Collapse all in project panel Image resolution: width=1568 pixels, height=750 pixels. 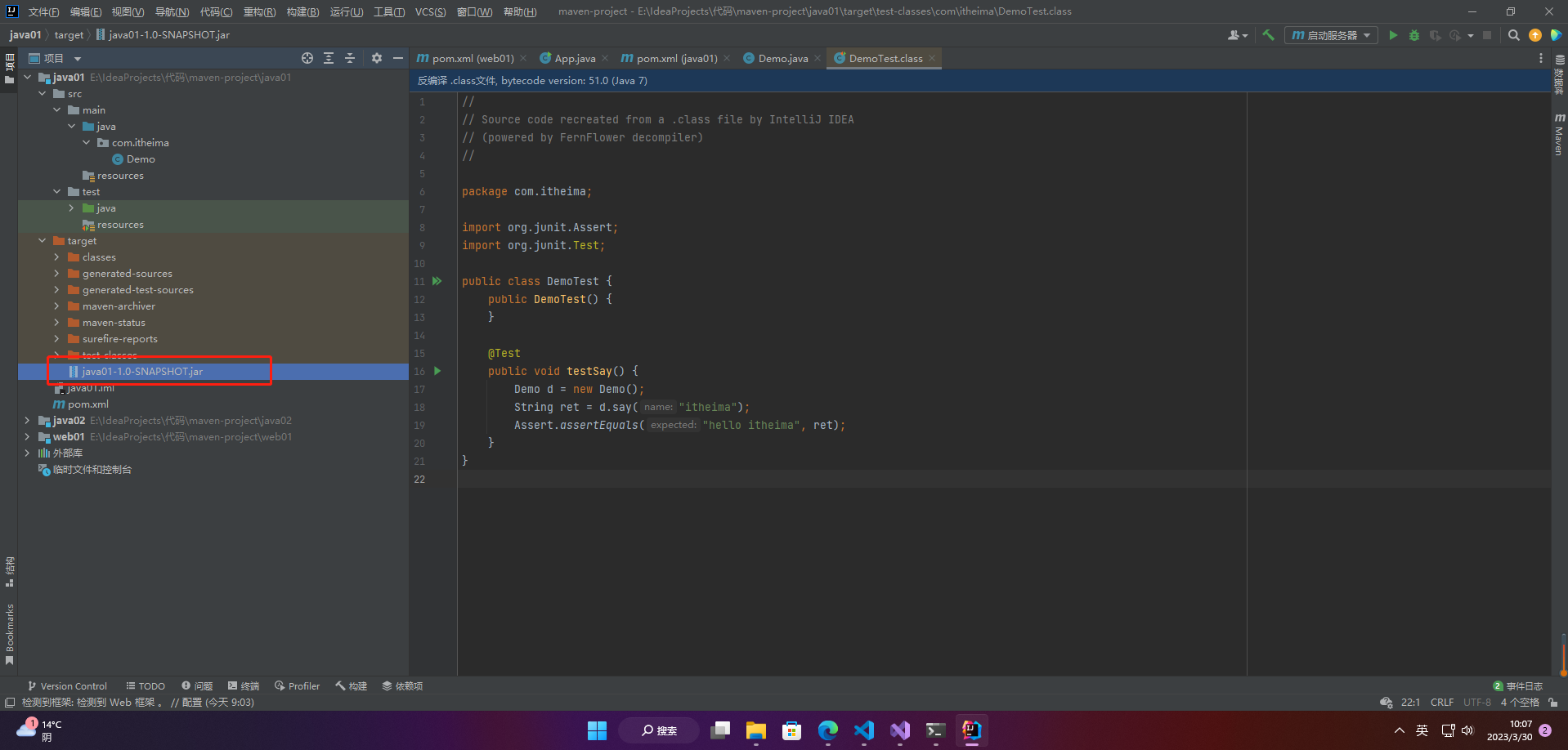(x=350, y=58)
